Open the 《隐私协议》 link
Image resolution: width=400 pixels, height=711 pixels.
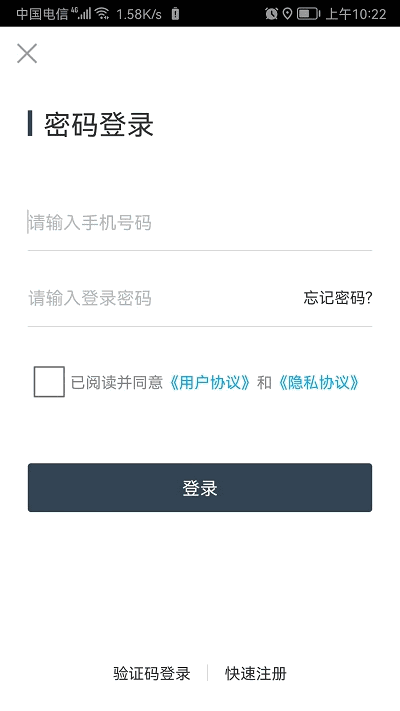coord(318,383)
